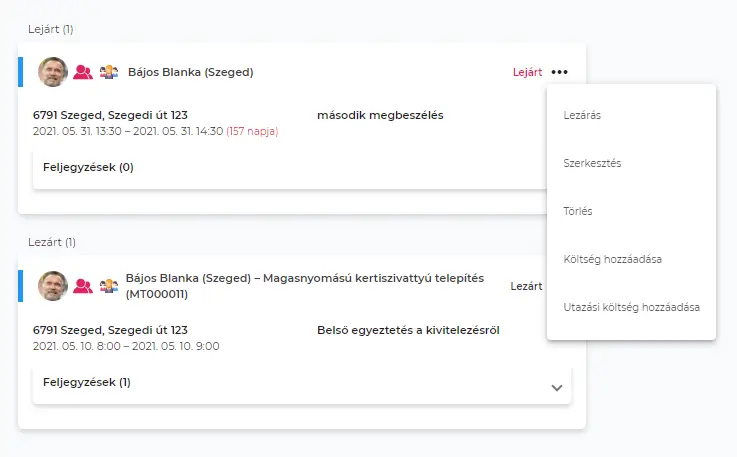The width and height of the screenshot is (737, 457).
Task: Click avatar photo in closed meeting card
Action: pyautogui.click(x=52, y=286)
